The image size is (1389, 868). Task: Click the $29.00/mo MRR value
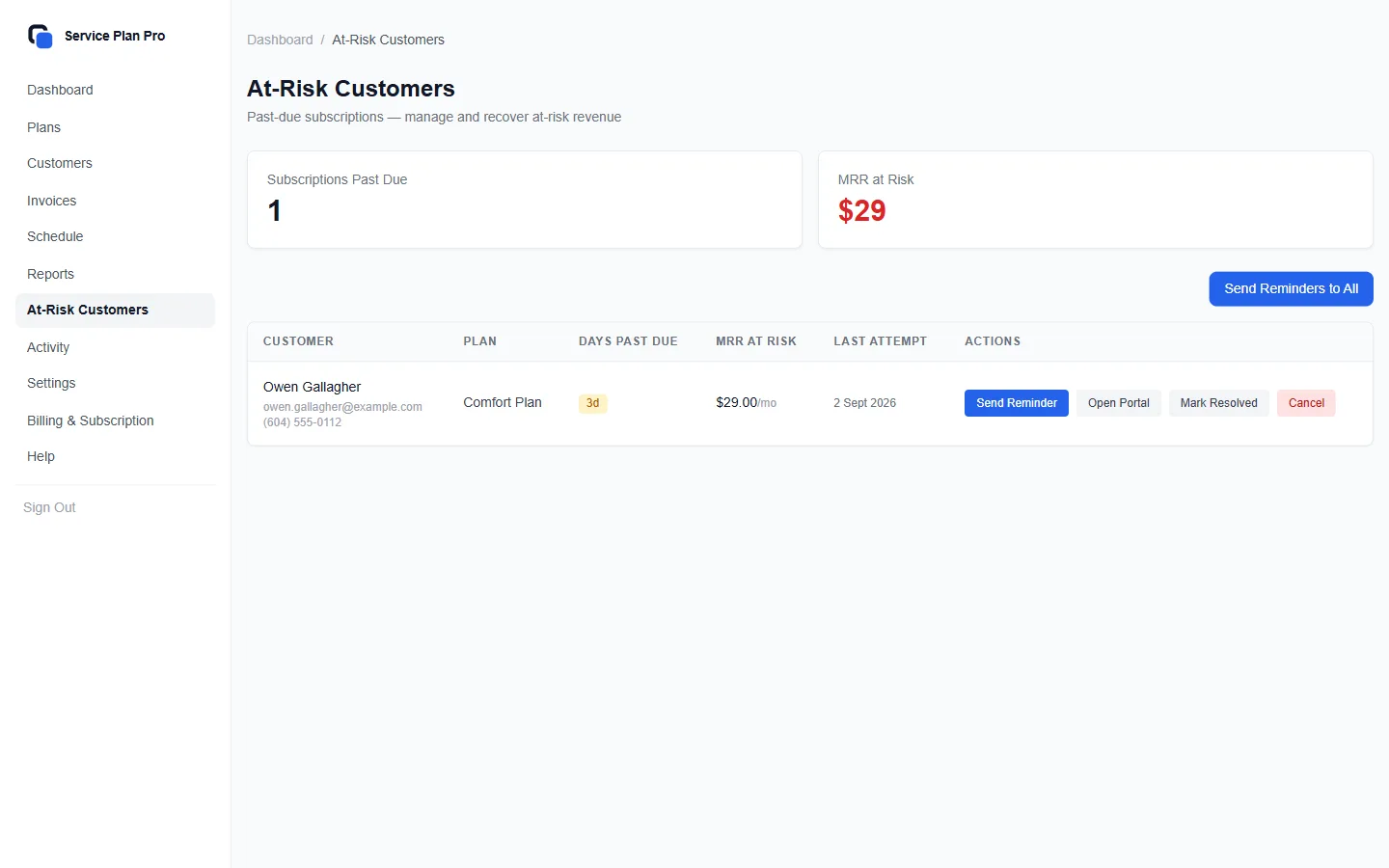[x=746, y=402]
